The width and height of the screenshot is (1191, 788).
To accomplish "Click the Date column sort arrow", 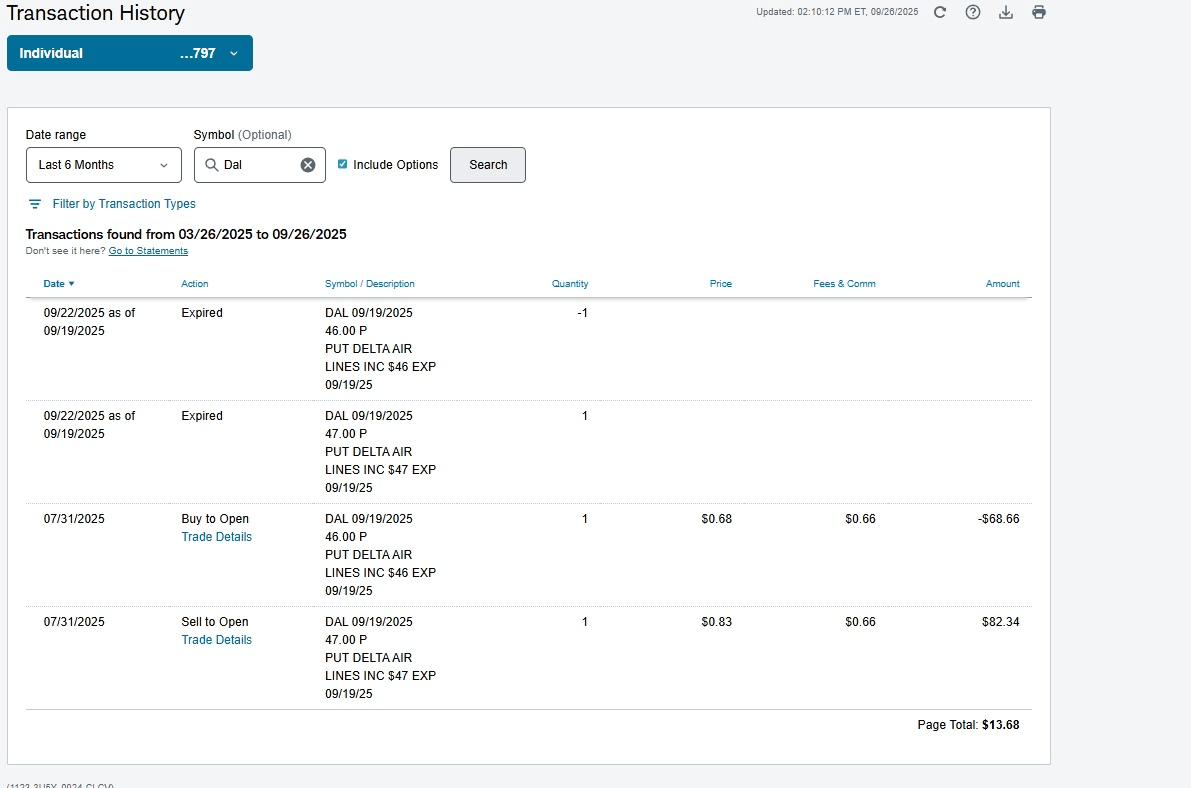I will tap(71, 284).
